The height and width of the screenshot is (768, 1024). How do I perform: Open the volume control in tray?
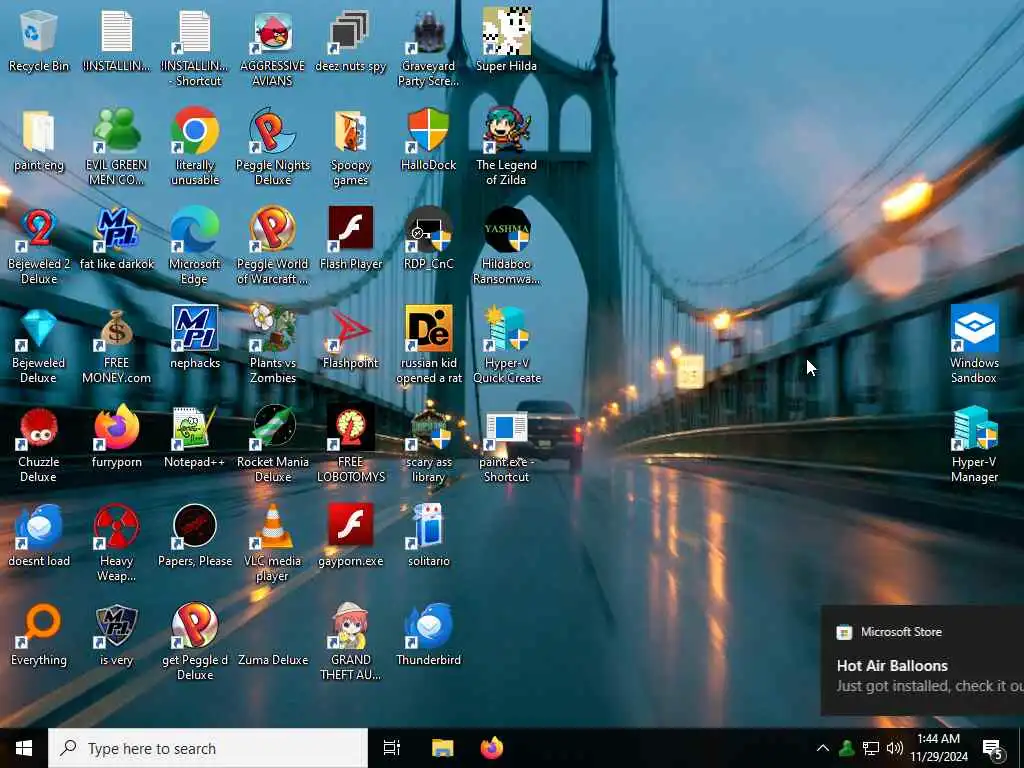(895, 748)
